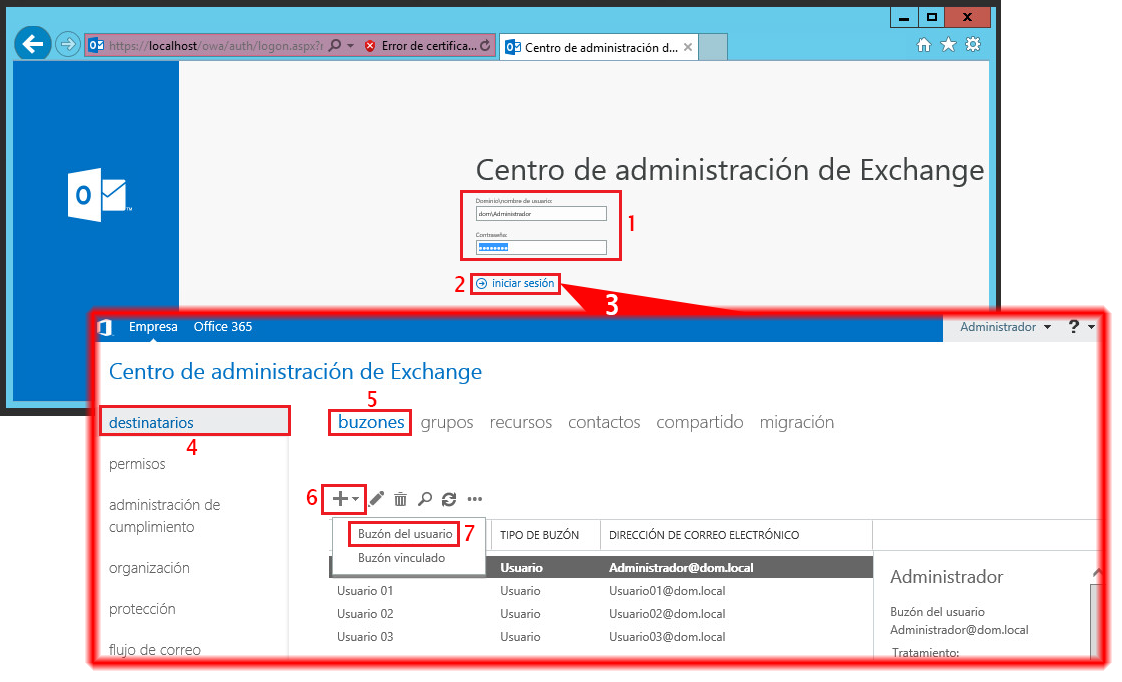This screenshot has height=682, width=1122.
Task: Open the browser home icon
Action: [x=924, y=45]
